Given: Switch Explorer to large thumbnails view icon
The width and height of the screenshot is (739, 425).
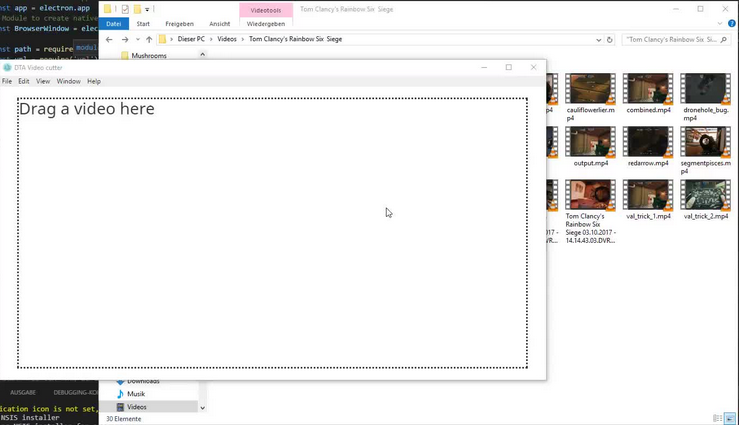Looking at the screenshot, I should click(x=730, y=418).
